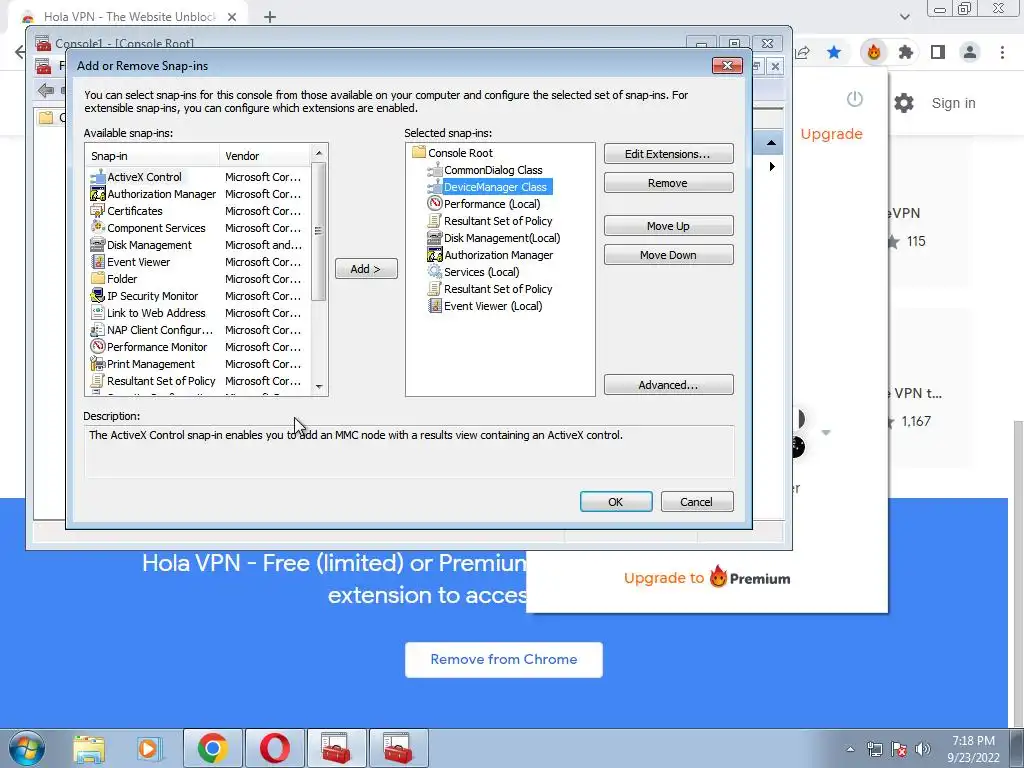
Task: Click the Event Viewer (Local) icon
Action: pos(434,306)
